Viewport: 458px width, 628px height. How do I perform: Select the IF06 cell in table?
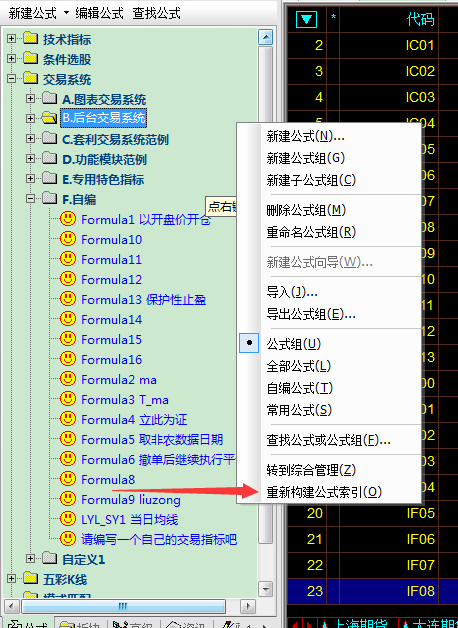388,539
